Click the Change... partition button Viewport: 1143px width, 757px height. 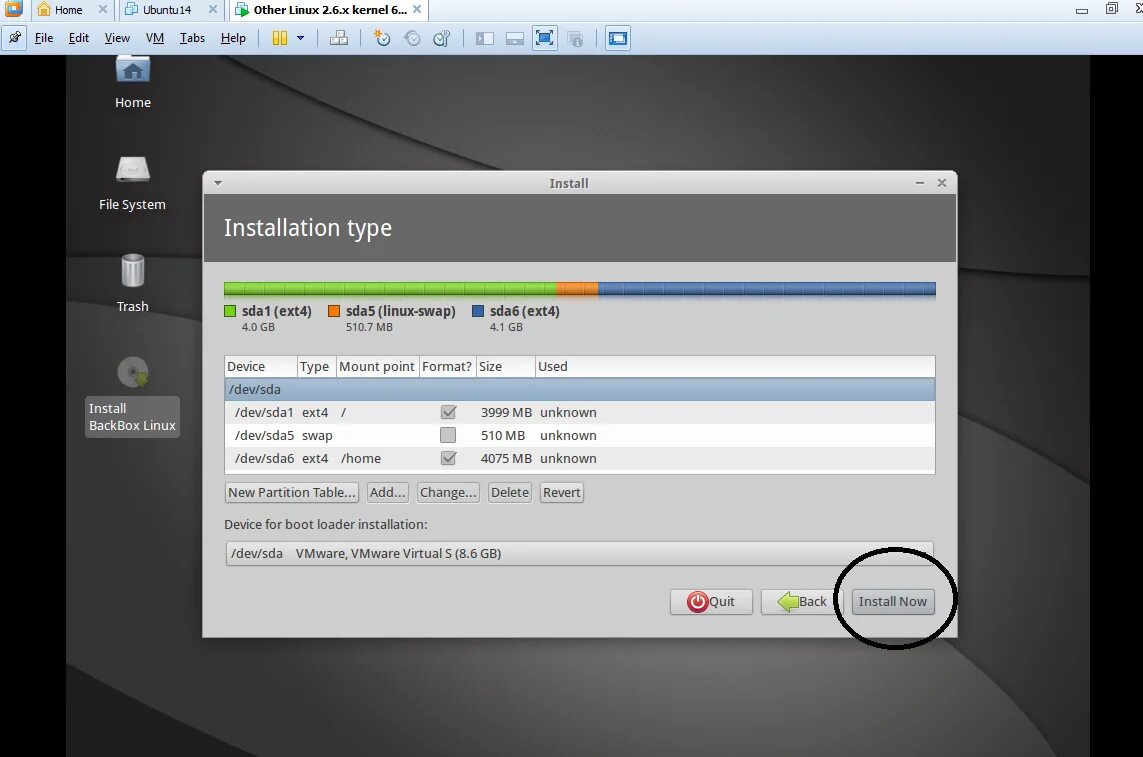tap(448, 492)
